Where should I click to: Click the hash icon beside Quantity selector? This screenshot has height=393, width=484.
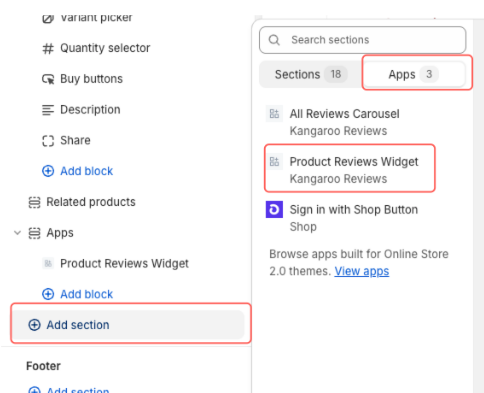pos(48,48)
